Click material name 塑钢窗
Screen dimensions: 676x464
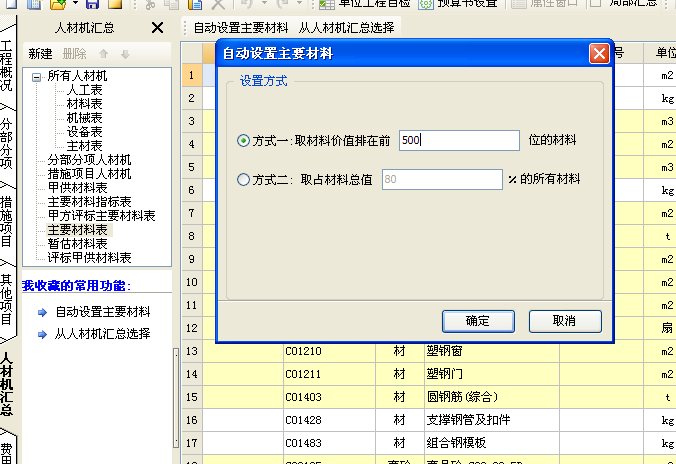coord(444,351)
